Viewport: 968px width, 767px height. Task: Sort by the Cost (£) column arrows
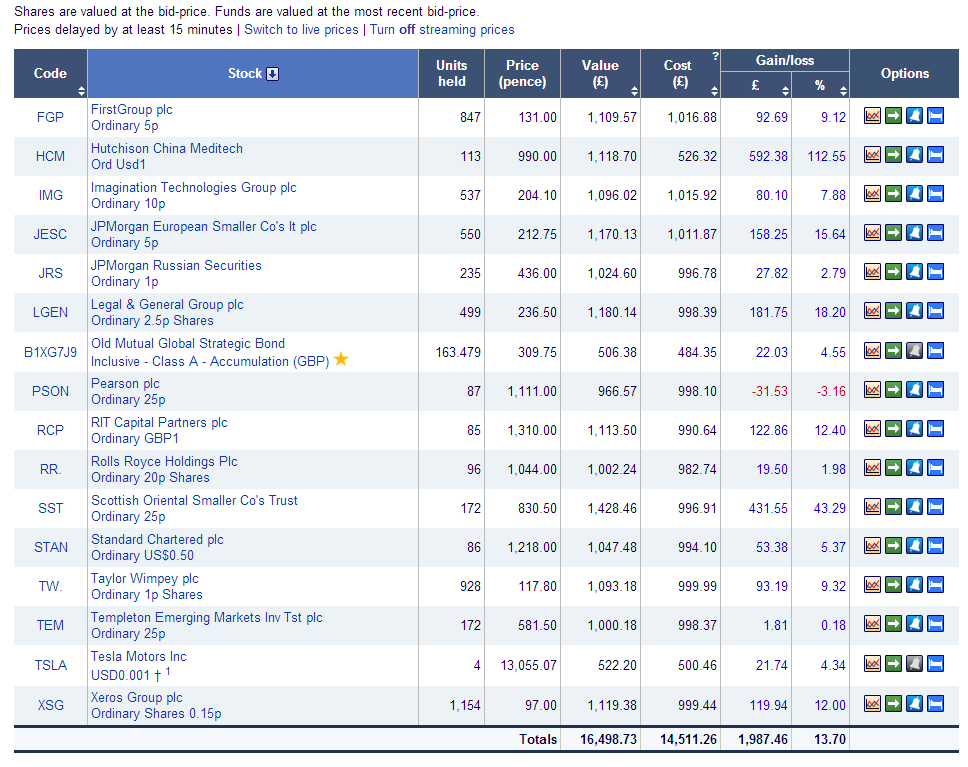tap(714, 91)
